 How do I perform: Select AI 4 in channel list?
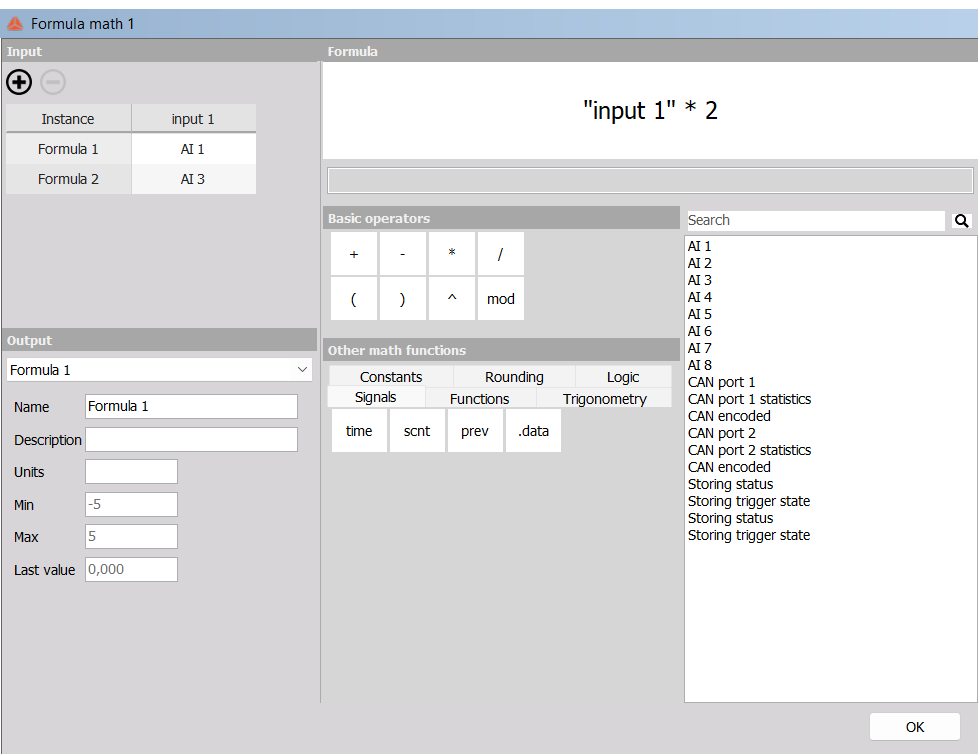pyautogui.click(x=699, y=297)
